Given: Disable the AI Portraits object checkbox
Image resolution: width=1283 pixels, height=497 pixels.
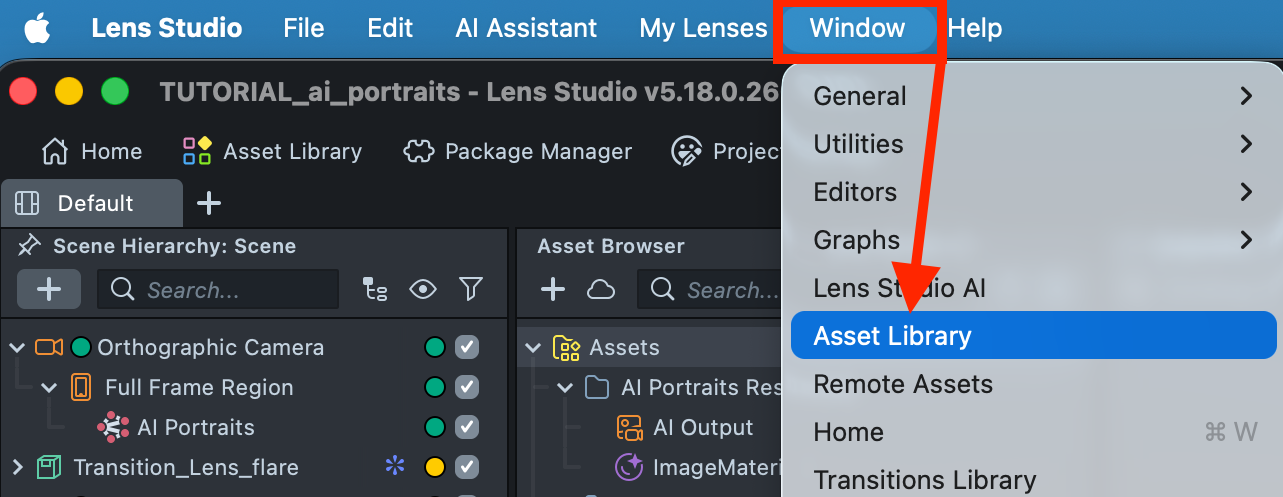Looking at the screenshot, I should click(467, 428).
